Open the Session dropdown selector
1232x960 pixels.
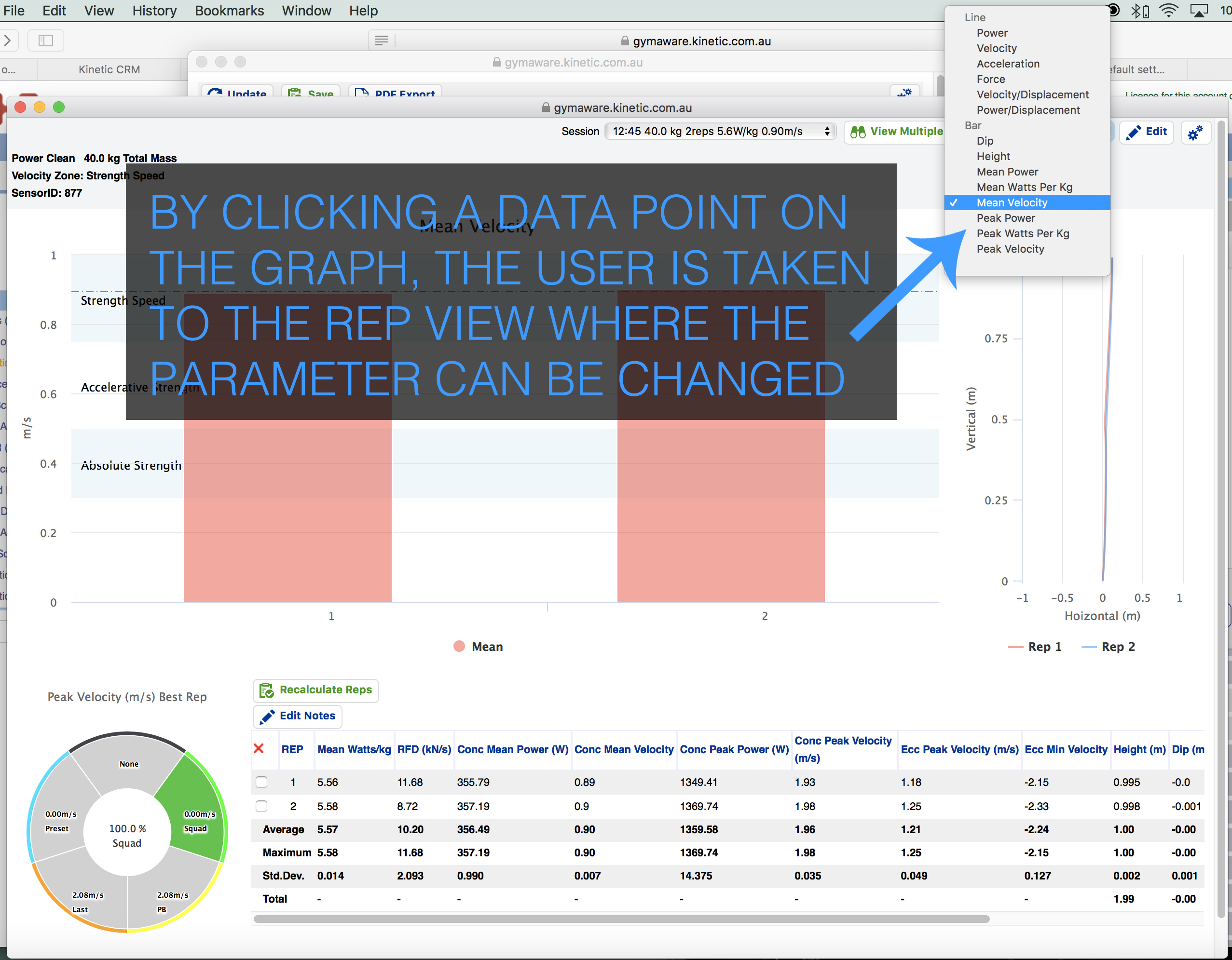720,131
